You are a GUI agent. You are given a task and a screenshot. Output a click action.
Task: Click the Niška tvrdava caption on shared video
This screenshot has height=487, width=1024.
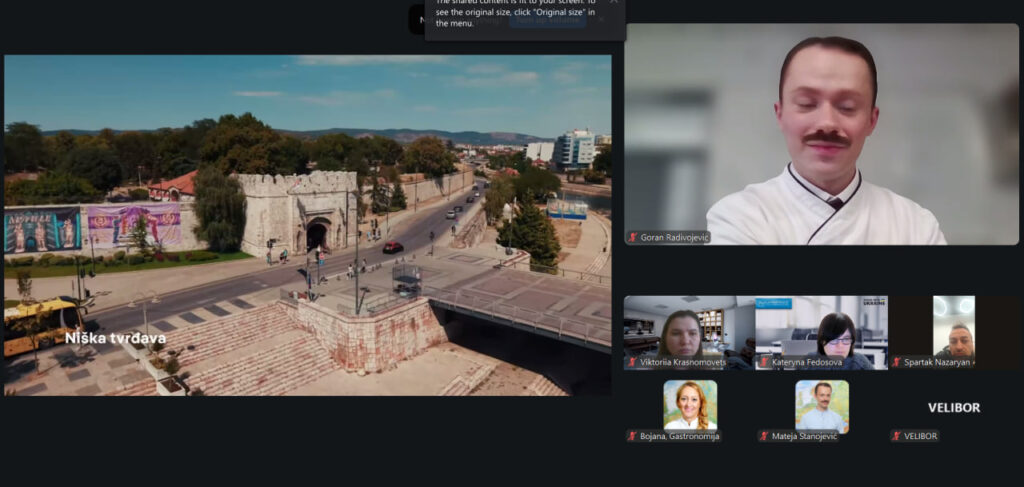coord(115,338)
